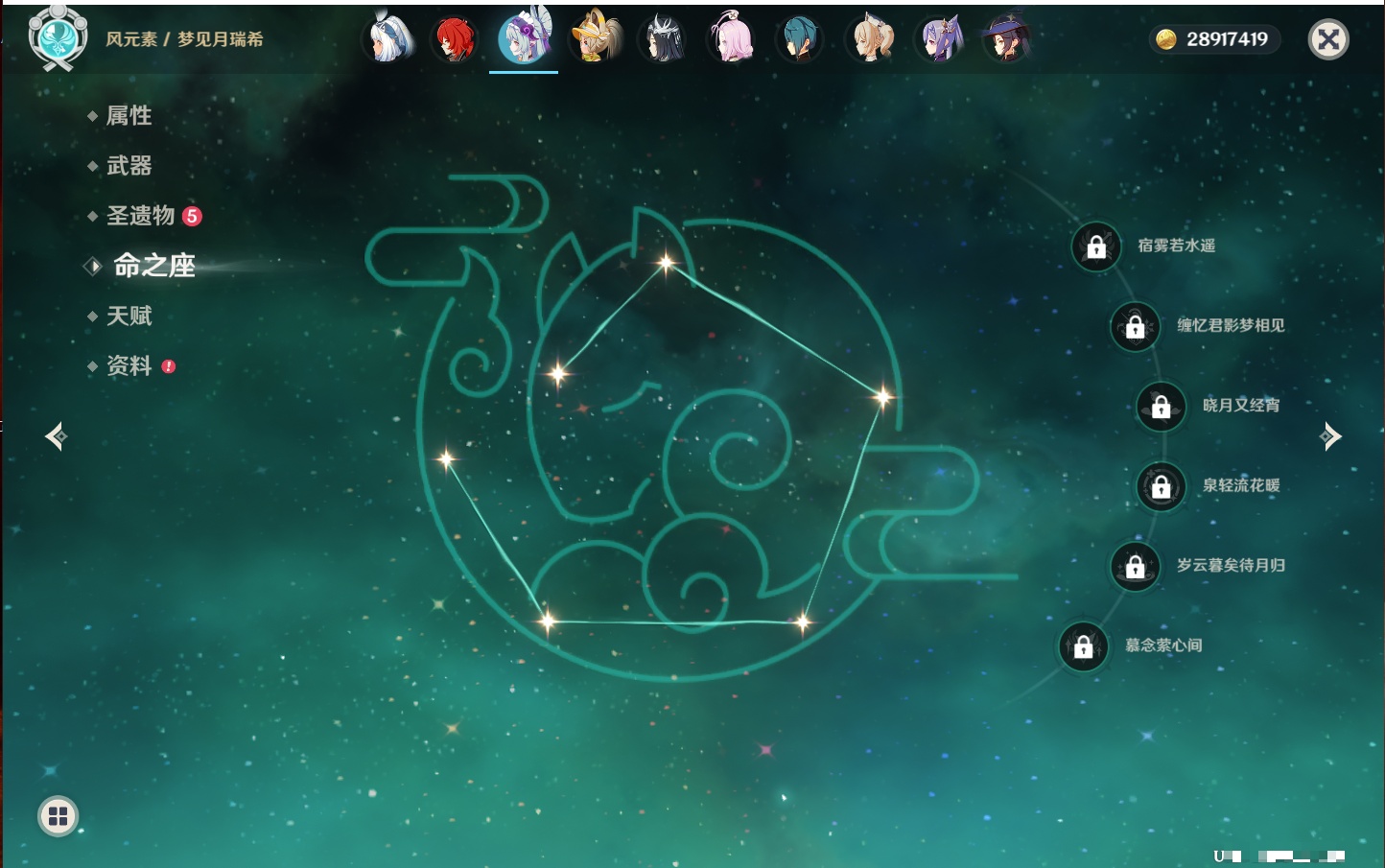The height and width of the screenshot is (868, 1385).
Task: Select the red-haired character avatar
Action: [x=456, y=39]
